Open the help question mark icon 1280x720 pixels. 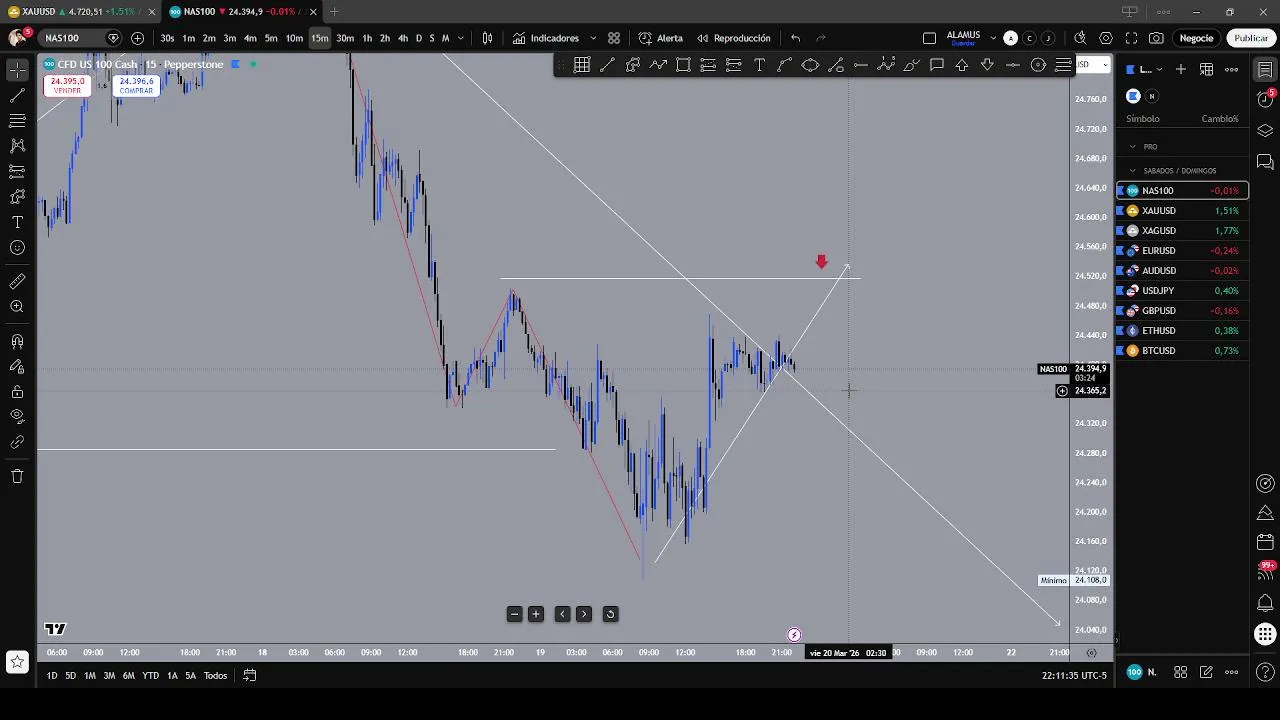(1265, 672)
